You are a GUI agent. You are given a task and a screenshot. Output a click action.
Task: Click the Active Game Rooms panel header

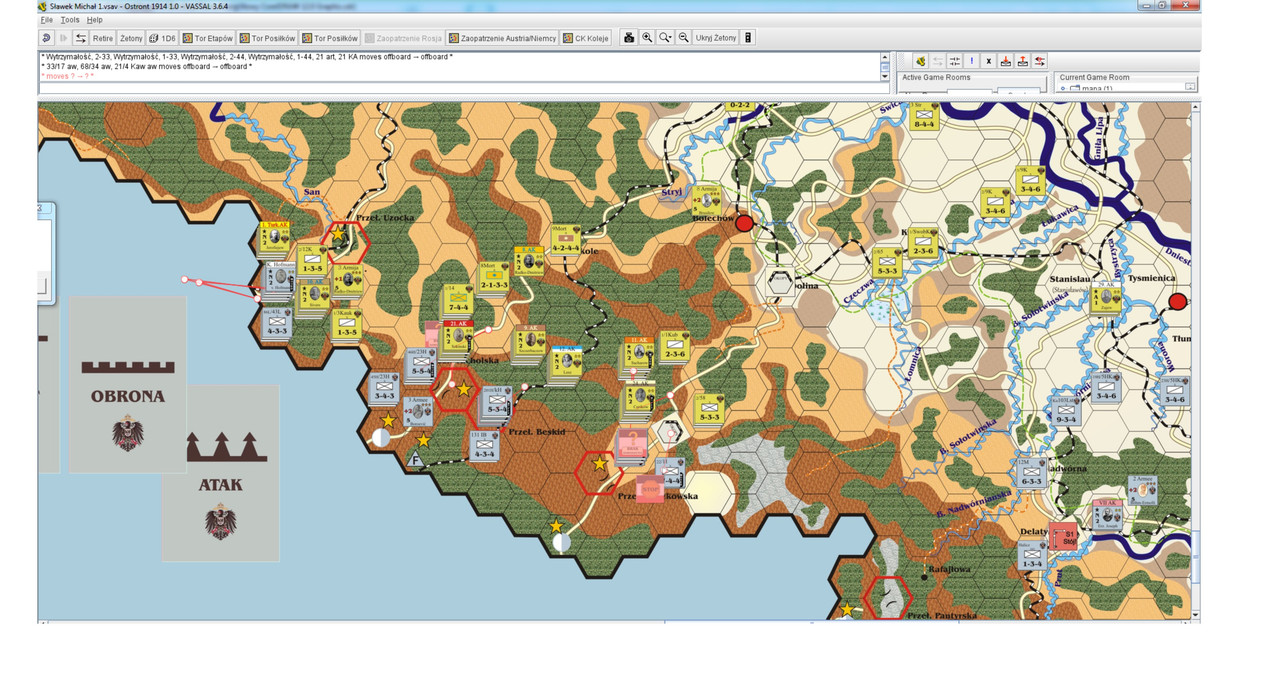(936, 77)
